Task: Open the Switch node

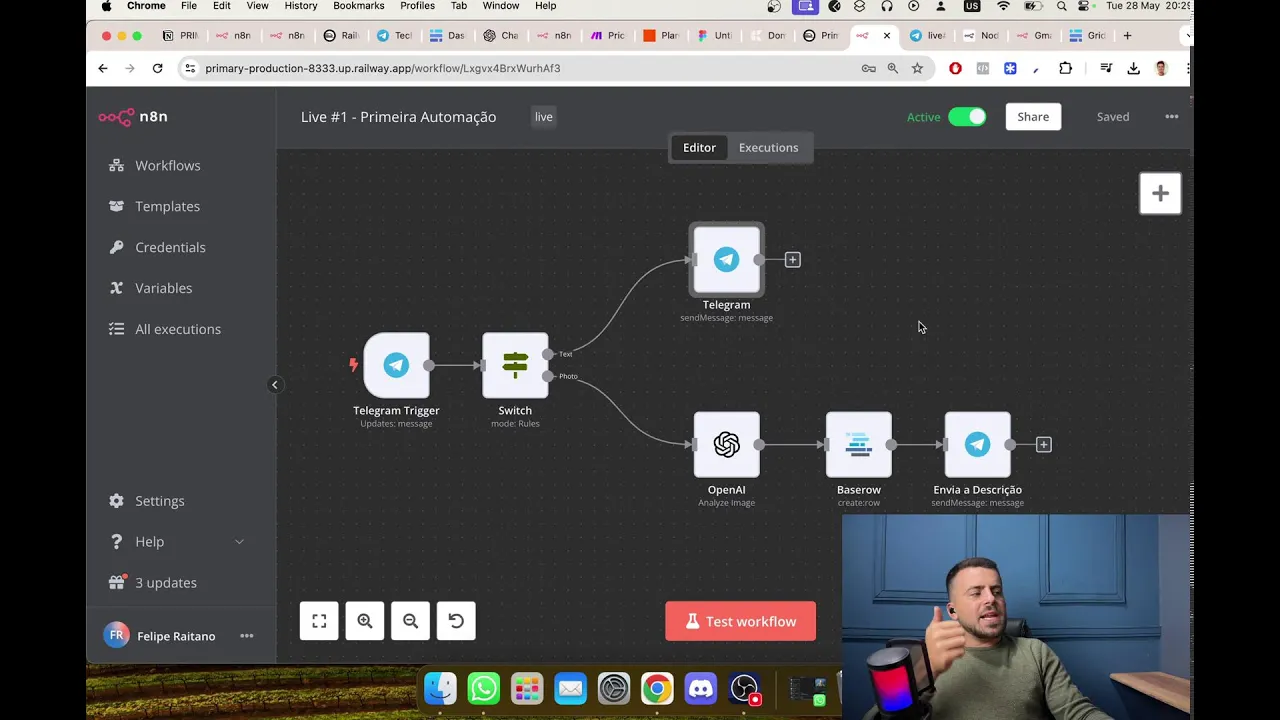Action: point(515,365)
